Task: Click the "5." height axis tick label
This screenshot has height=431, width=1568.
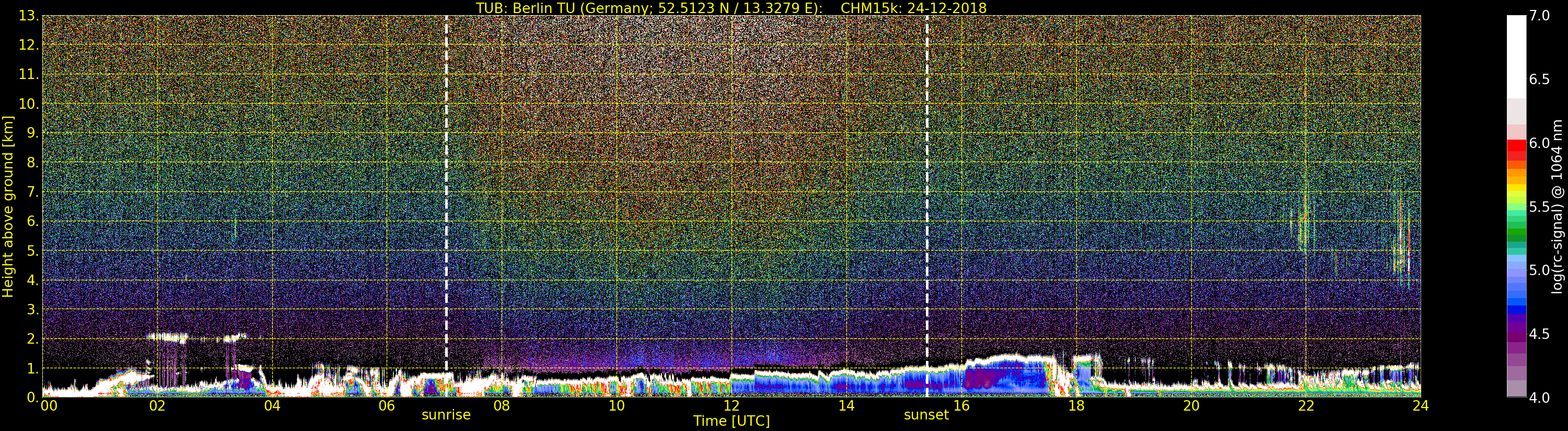Action: point(32,251)
